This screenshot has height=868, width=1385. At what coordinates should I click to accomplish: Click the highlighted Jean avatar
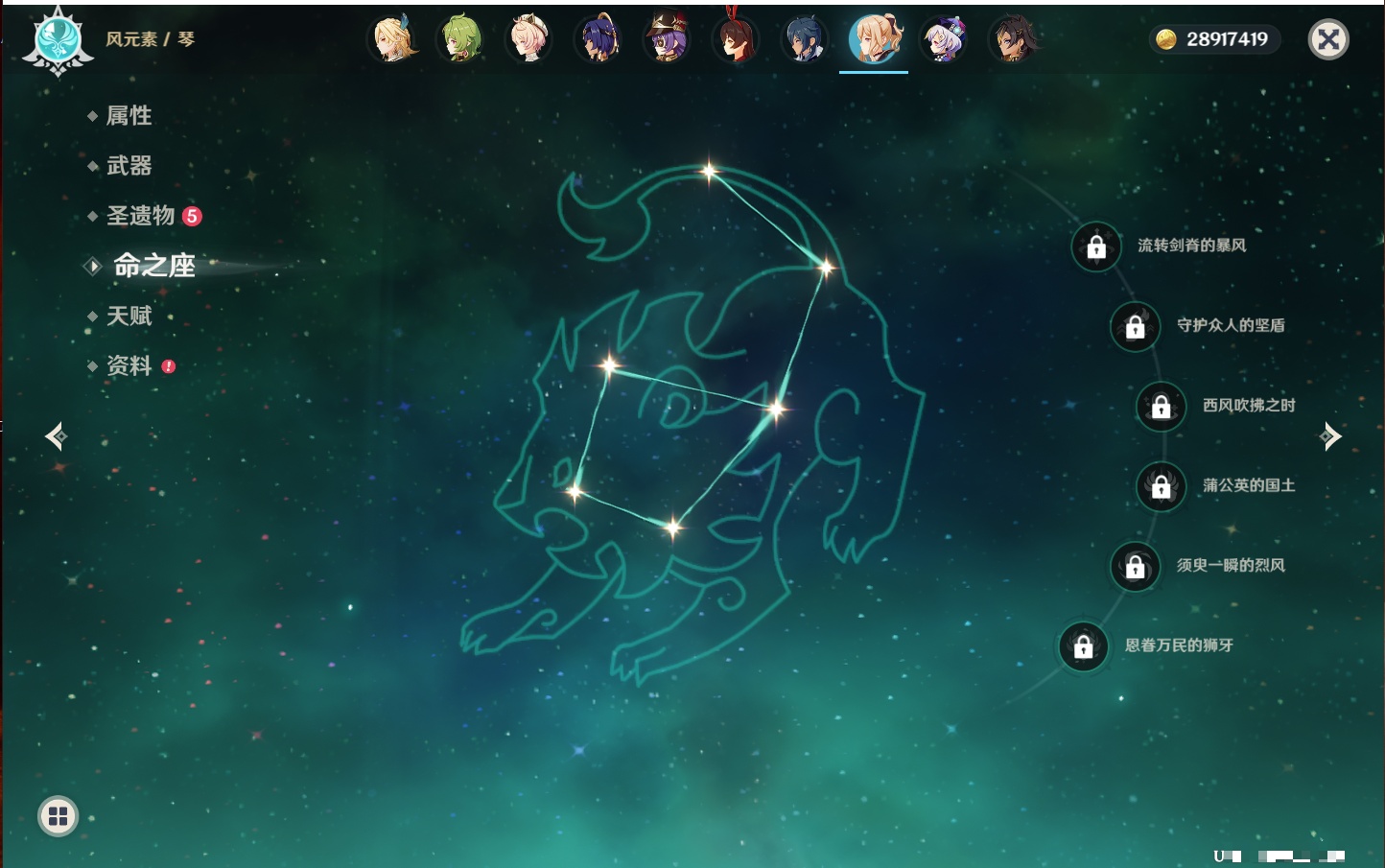(x=874, y=38)
